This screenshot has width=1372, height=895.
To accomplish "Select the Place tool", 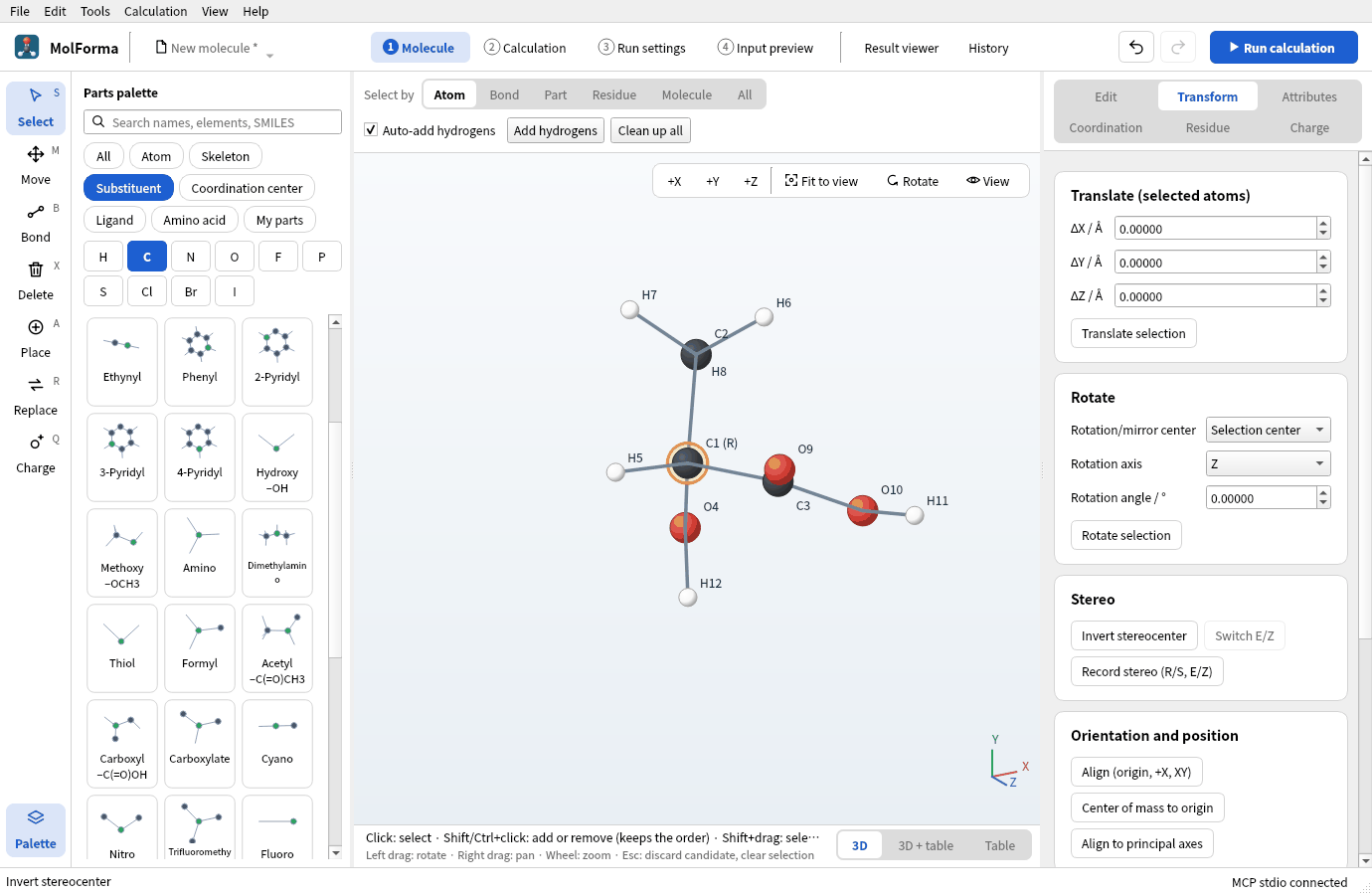I will pos(36,338).
